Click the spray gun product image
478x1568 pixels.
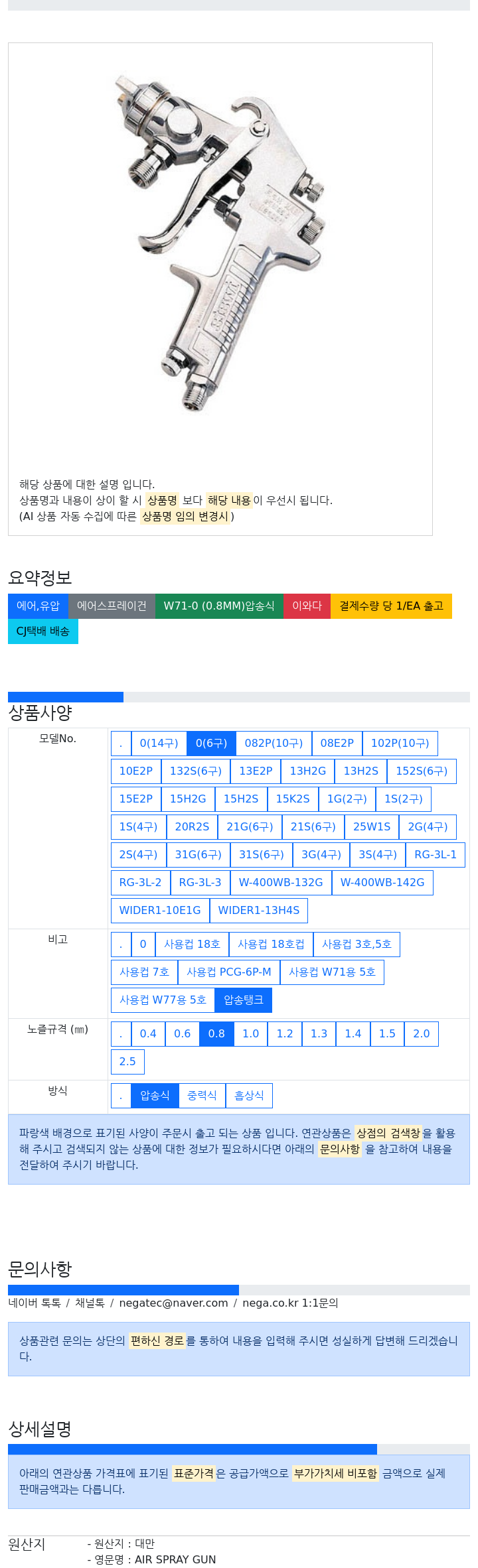pos(220,242)
